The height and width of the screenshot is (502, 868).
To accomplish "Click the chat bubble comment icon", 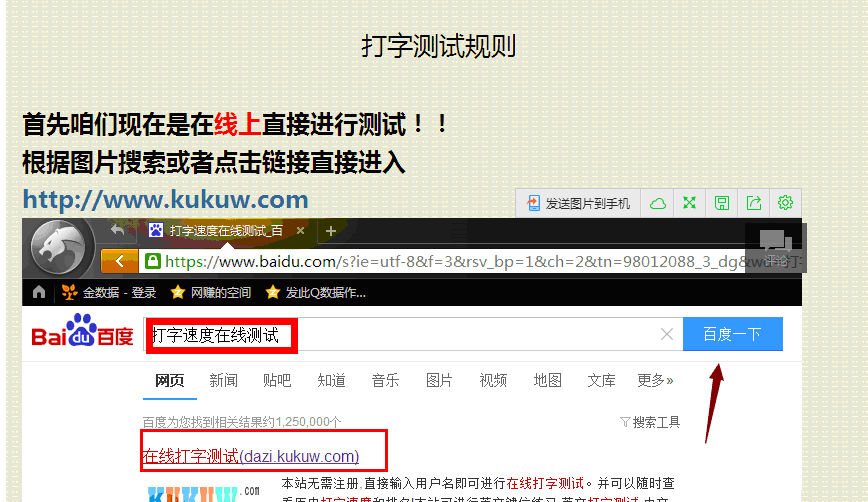I will (775, 241).
